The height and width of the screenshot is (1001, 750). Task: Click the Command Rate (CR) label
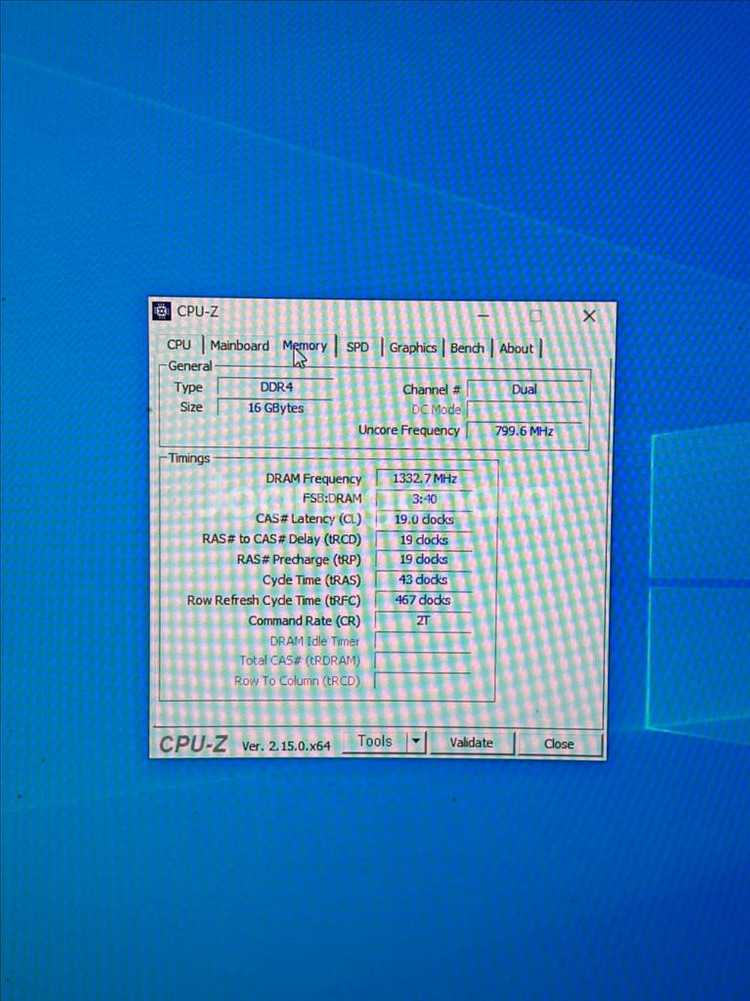click(x=304, y=621)
